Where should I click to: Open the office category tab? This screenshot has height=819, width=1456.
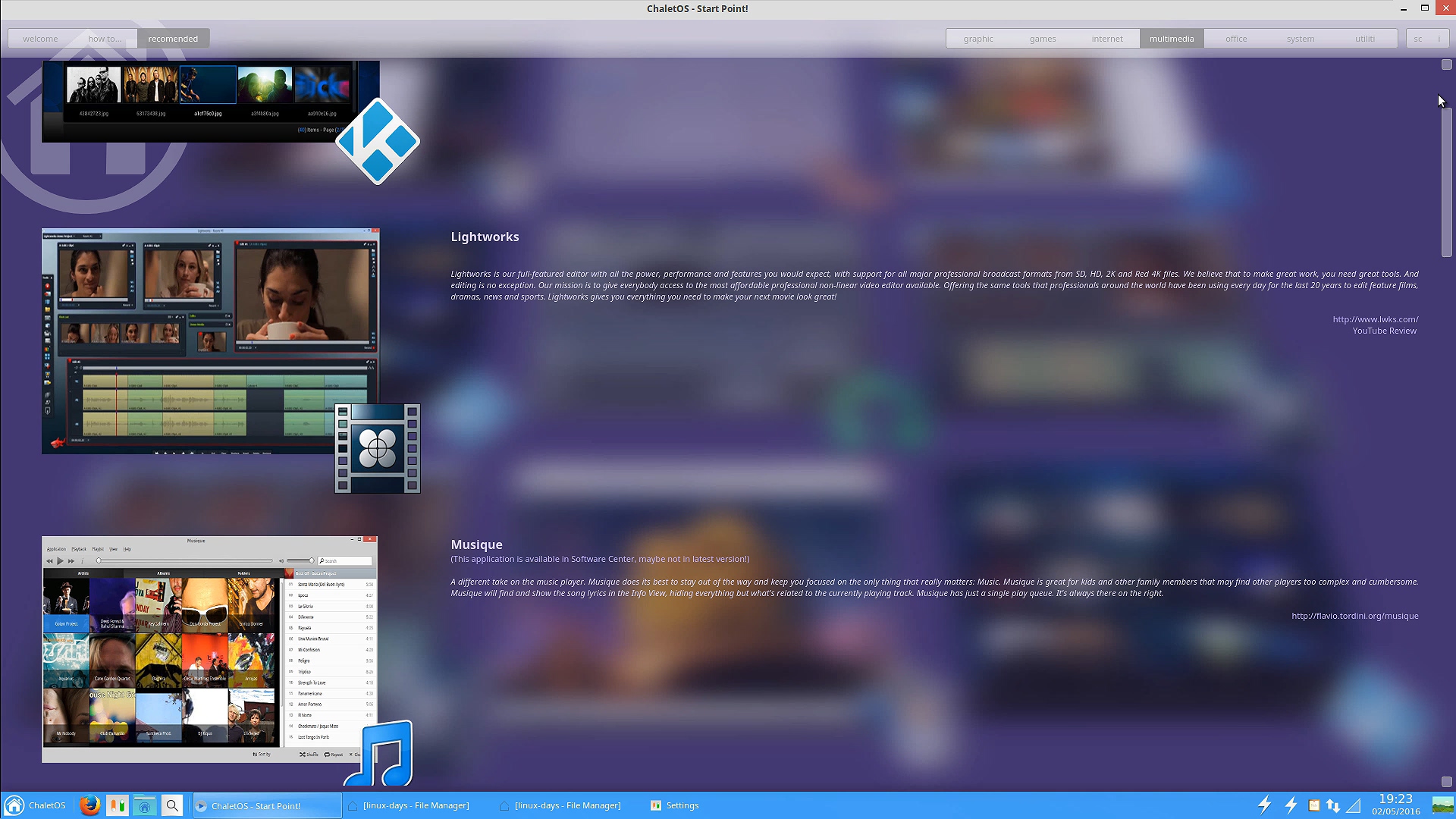pyautogui.click(x=1236, y=39)
